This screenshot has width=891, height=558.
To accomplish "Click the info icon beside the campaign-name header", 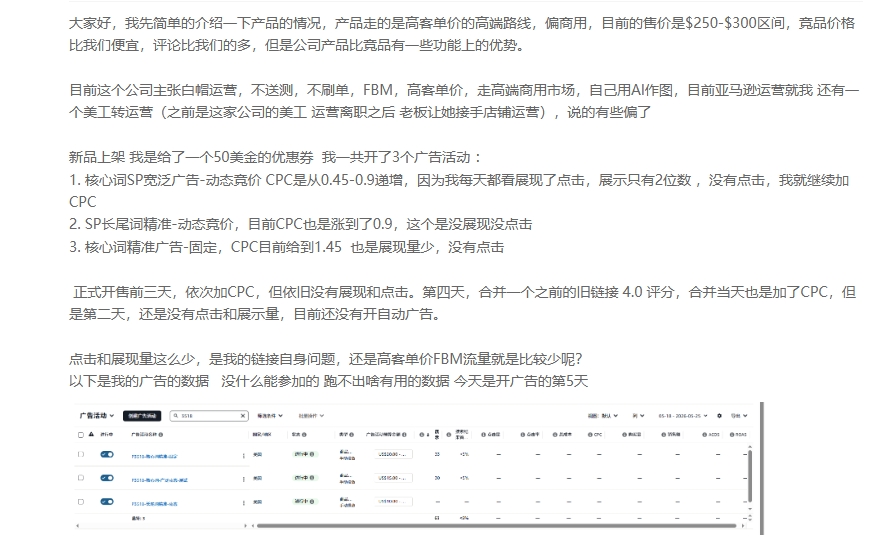I will point(161,435).
